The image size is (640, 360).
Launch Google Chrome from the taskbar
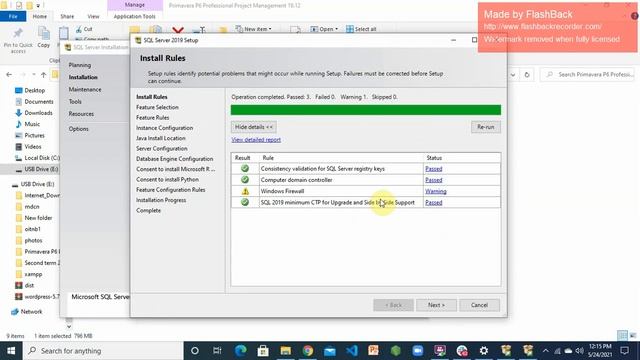point(308,351)
